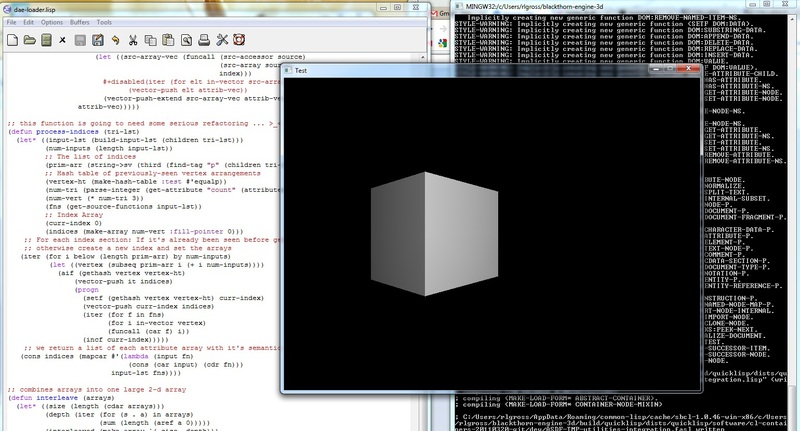
Task: Maximize the dae-loader.lisp editor window
Action: tap(397, 7)
